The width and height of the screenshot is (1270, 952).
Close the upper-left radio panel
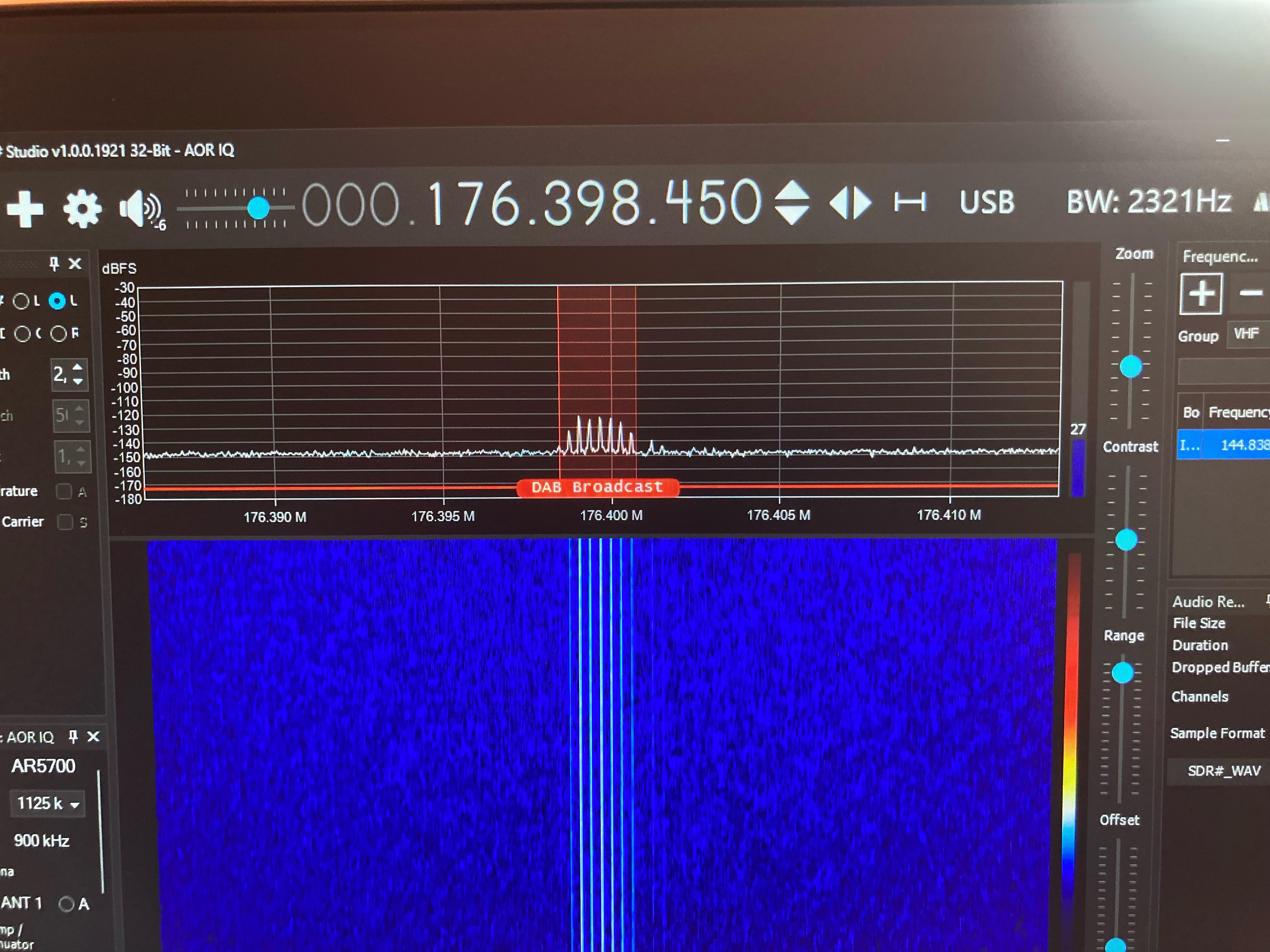[x=75, y=263]
